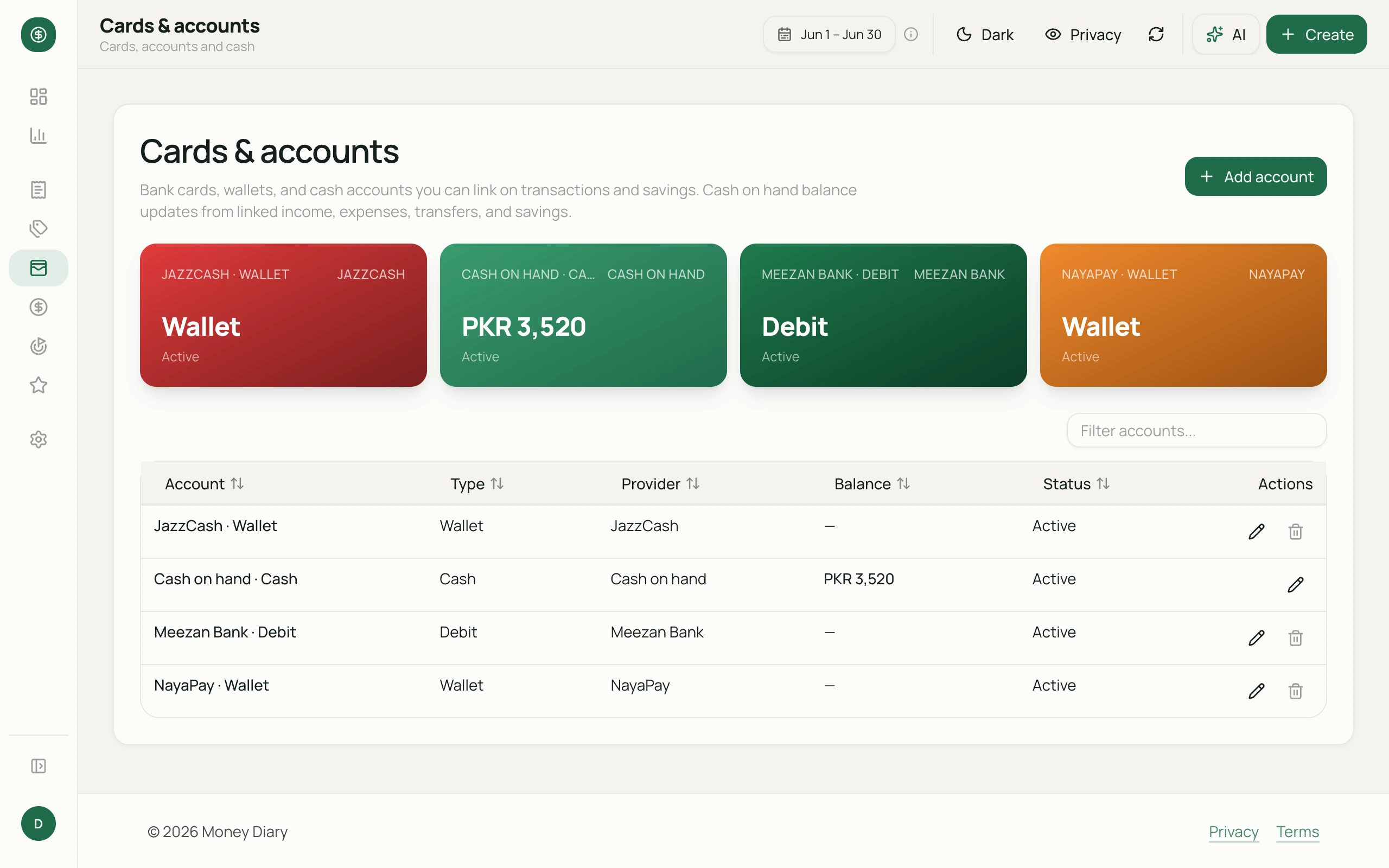The height and width of the screenshot is (868, 1389).
Task: Open the settings gear sidebar icon
Action: tap(39, 440)
